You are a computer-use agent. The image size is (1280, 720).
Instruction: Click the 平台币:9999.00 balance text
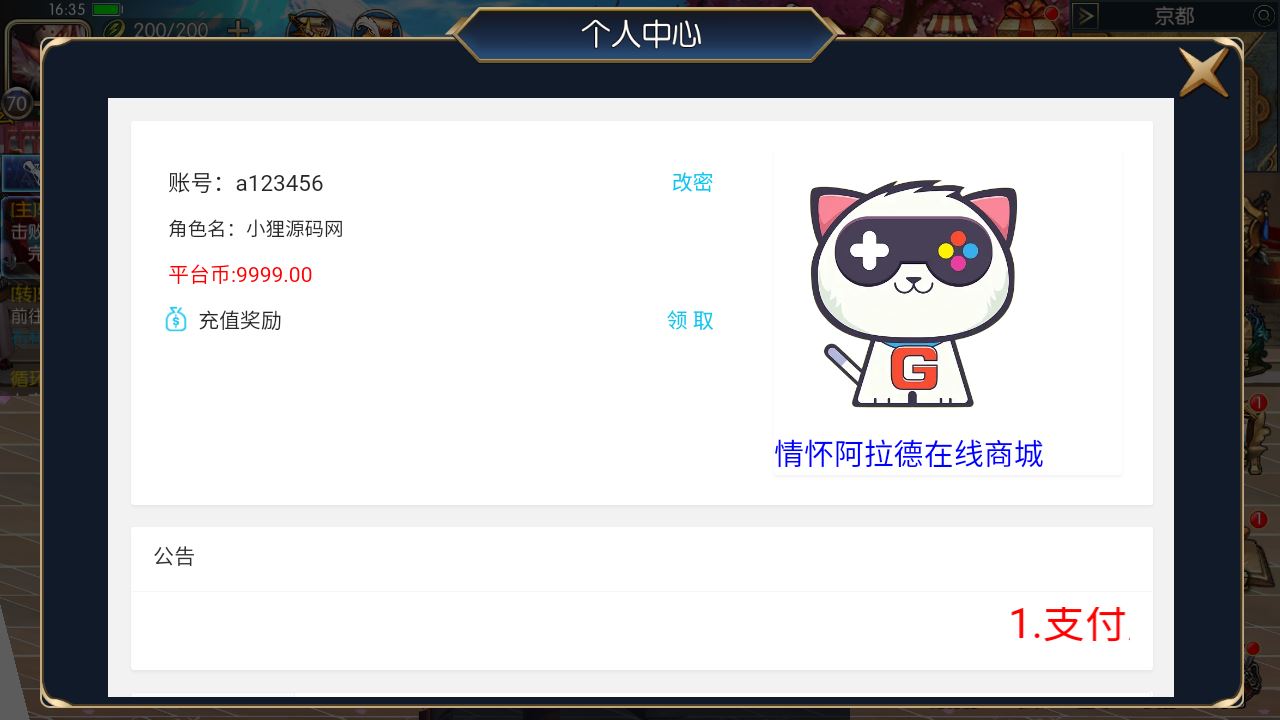click(240, 275)
